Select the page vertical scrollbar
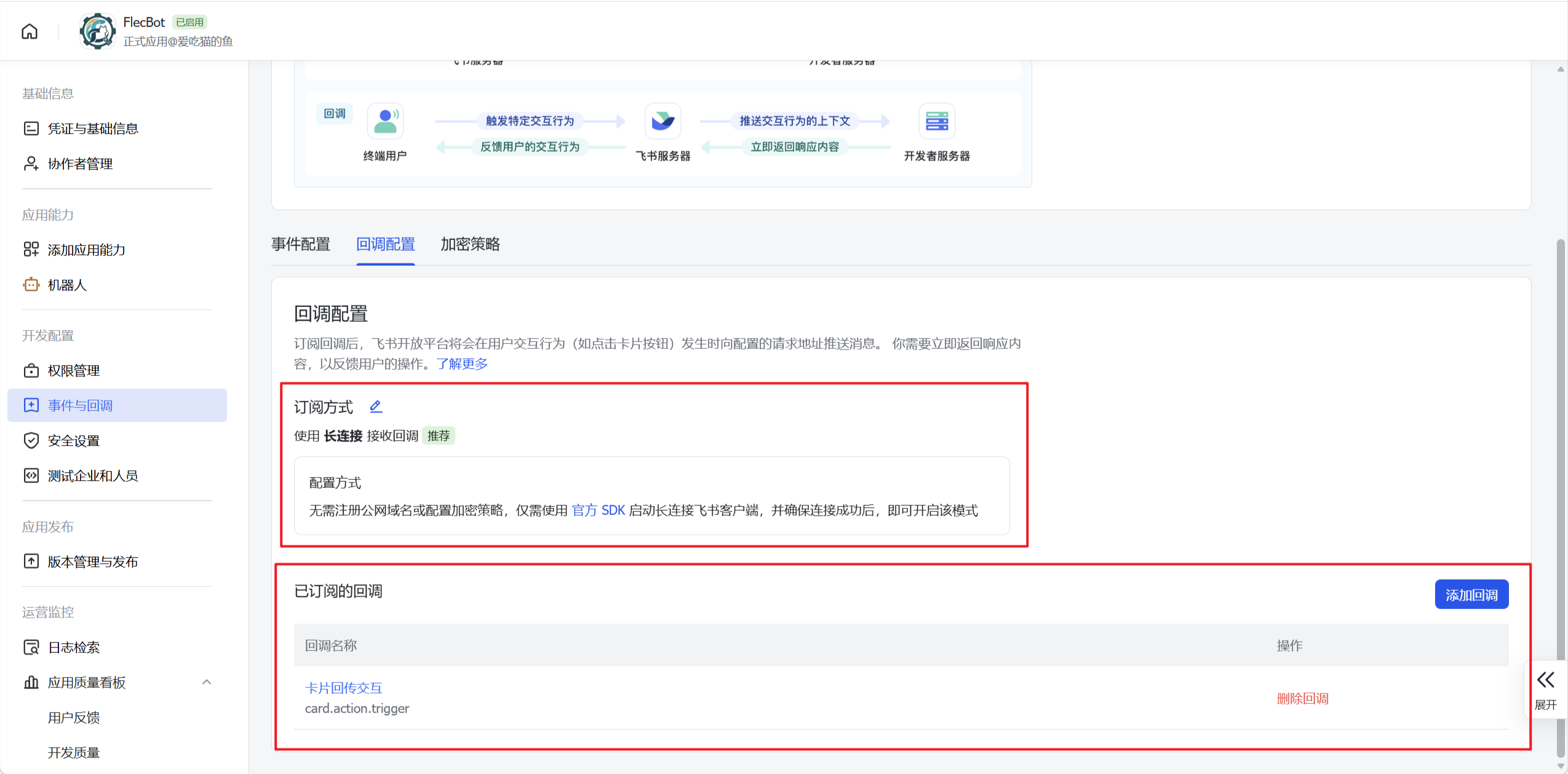The image size is (1568, 774). coord(1560,498)
